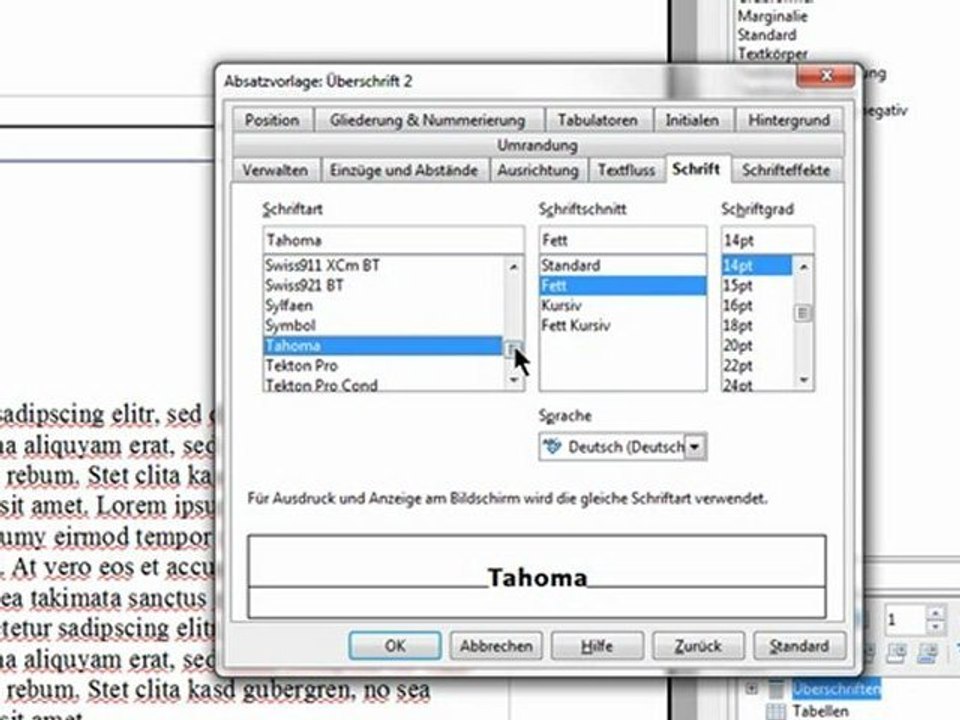Decrease the navigator page number spinner

click(x=935, y=628)
